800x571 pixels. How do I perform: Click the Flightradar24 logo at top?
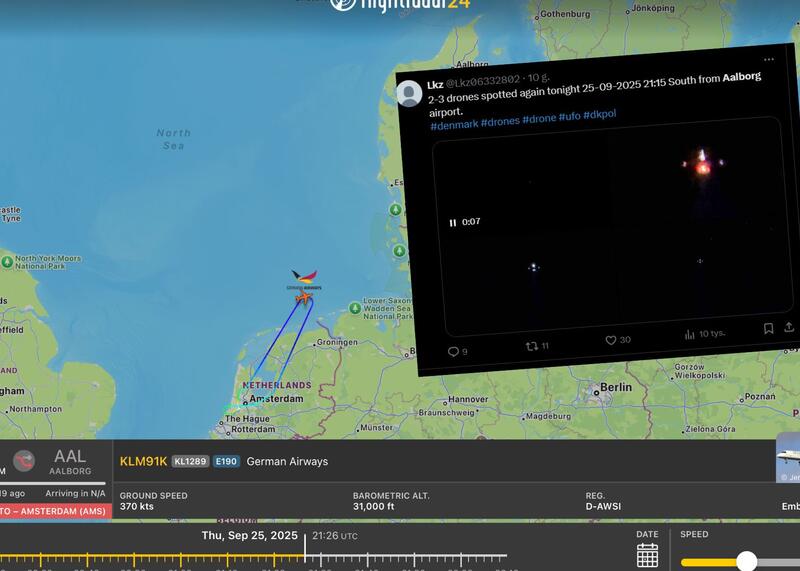click(x=400, y=5)
